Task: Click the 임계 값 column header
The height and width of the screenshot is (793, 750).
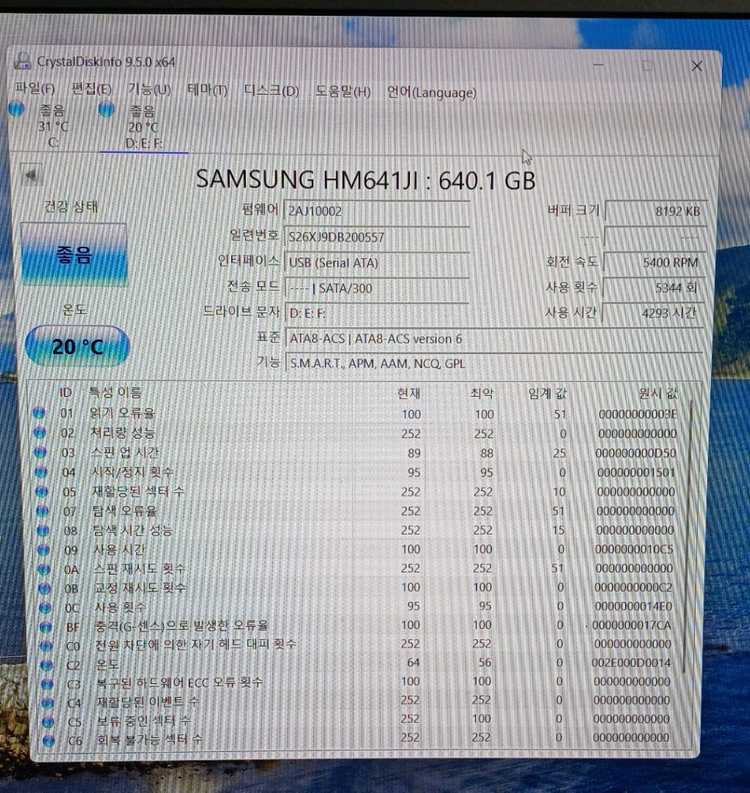Action: pos(547,393)
